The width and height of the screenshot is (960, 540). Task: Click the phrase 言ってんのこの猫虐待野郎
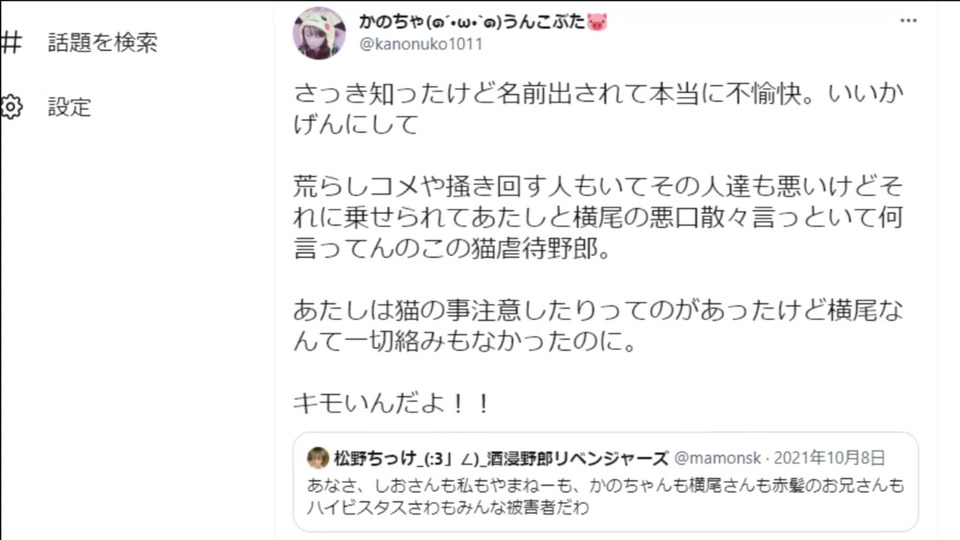pos(452,249)
